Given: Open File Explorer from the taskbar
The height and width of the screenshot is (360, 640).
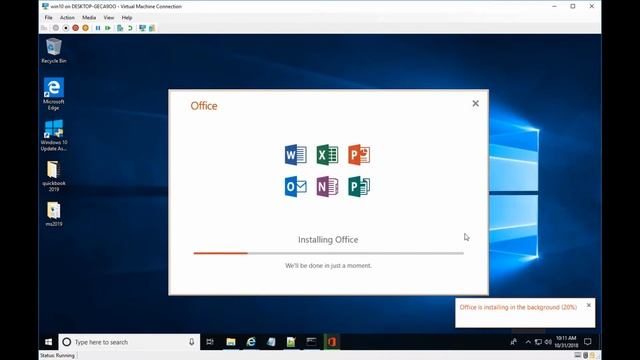Looking at the screenshot, I should click(231, 342).
